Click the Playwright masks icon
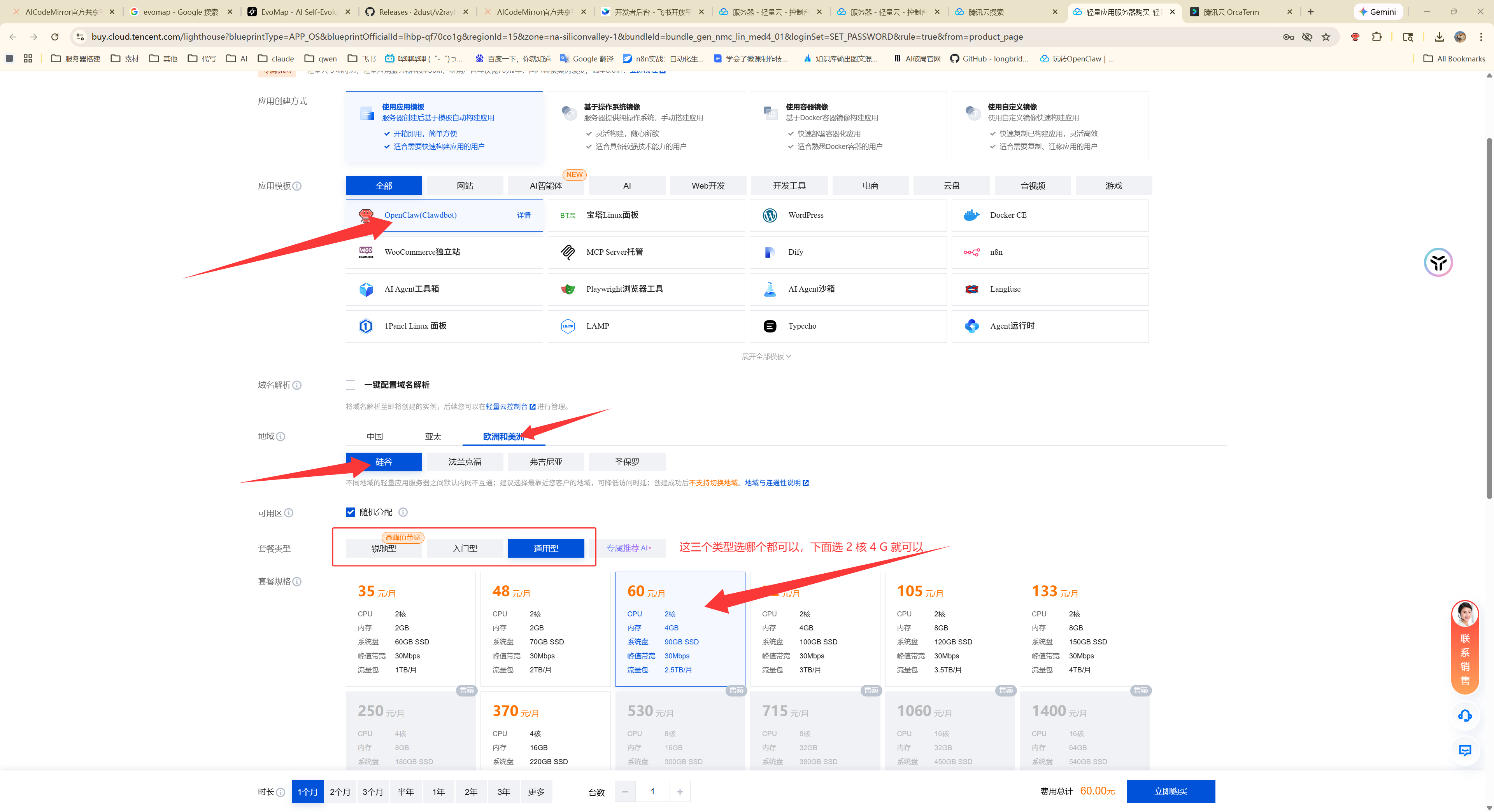1494x812 pixels. pos(568,289)
